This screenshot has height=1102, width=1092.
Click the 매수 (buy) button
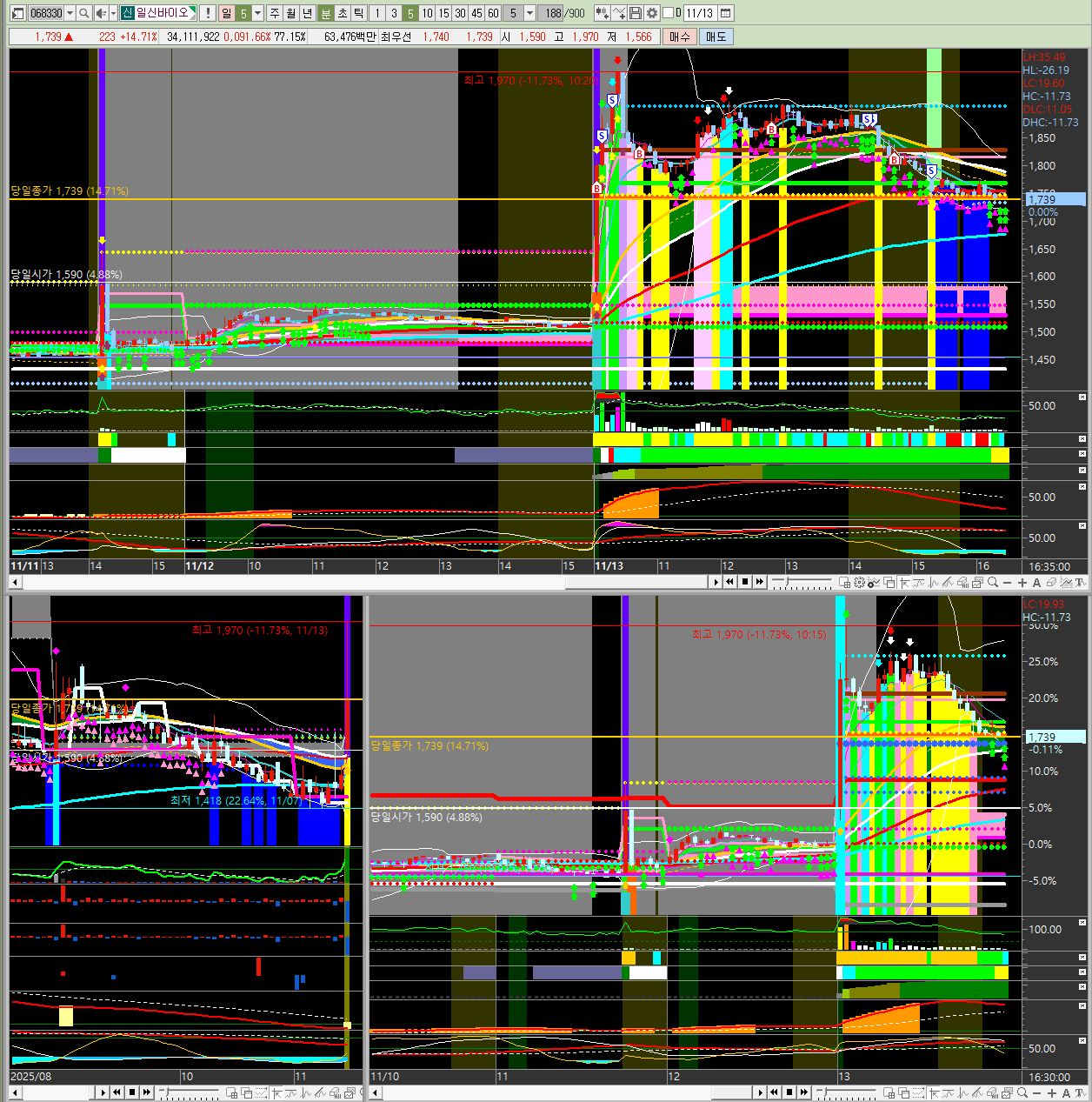[x=679, y=37]
